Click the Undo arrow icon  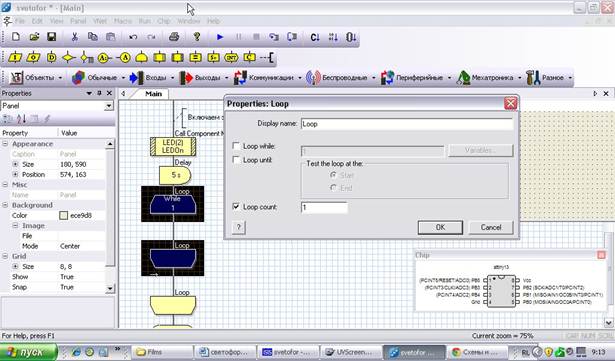[x=133, y=37]
